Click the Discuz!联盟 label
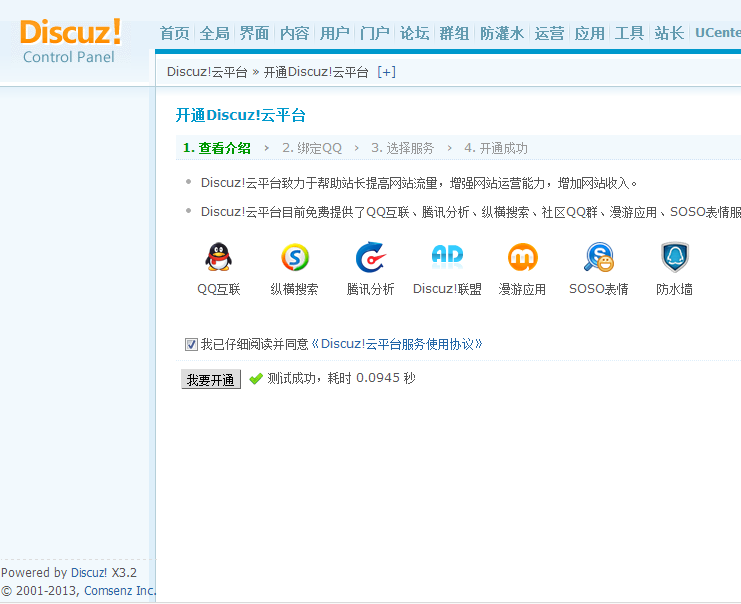This screenshot has width=741, height=604. pos(447,289)
